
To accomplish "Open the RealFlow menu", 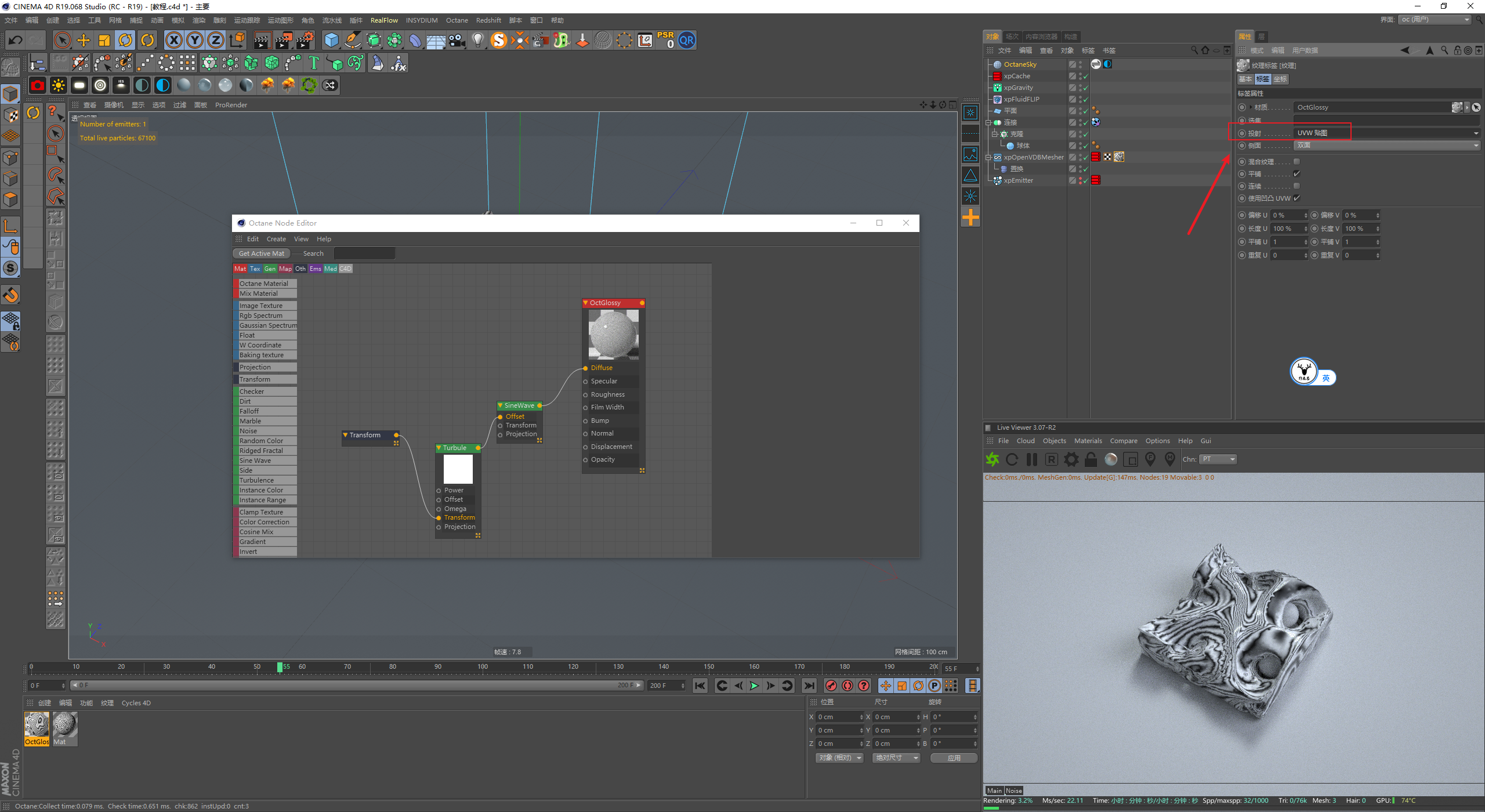I will click(384, 20).
